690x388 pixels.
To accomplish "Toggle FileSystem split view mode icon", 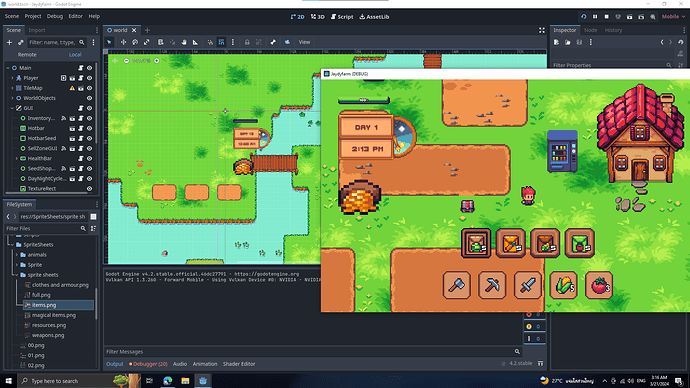I will [93, 216].
